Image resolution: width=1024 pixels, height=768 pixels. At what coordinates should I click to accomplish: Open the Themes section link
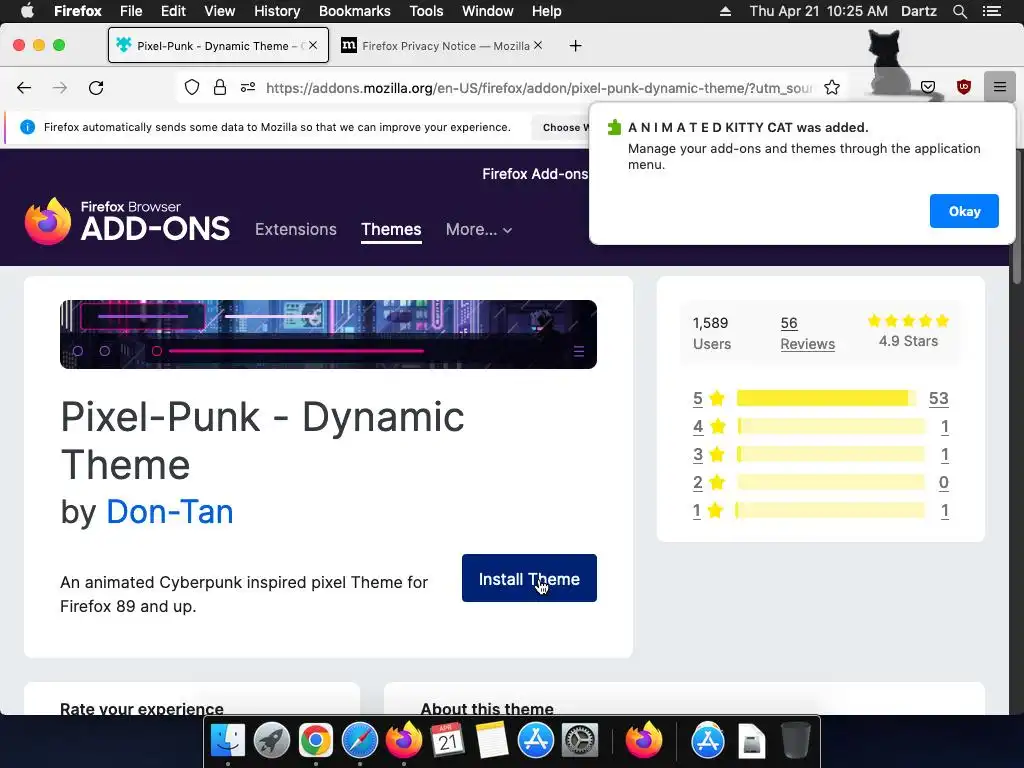[x=391, y=229]
